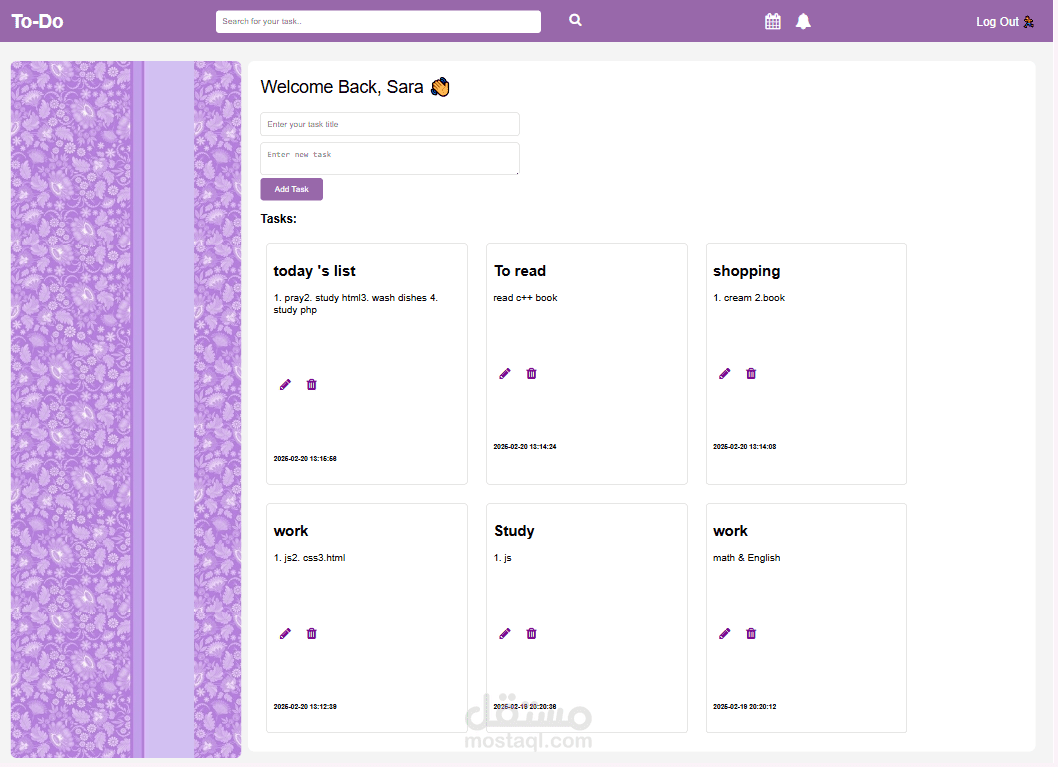Edit the "To read" task
The height and width of the screenshot is (767, 1058).
point(505,374)
